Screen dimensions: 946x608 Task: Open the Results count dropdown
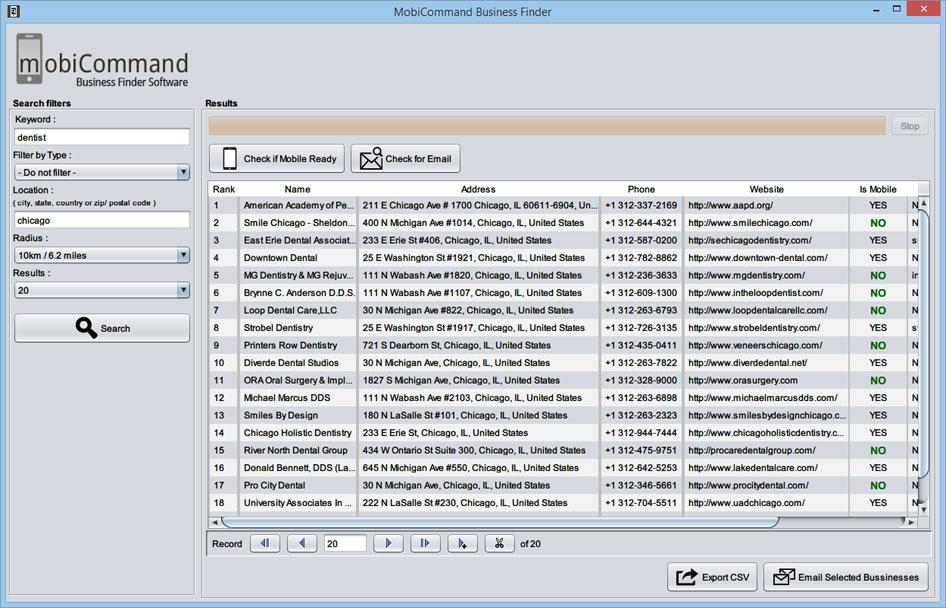point(101,290)
